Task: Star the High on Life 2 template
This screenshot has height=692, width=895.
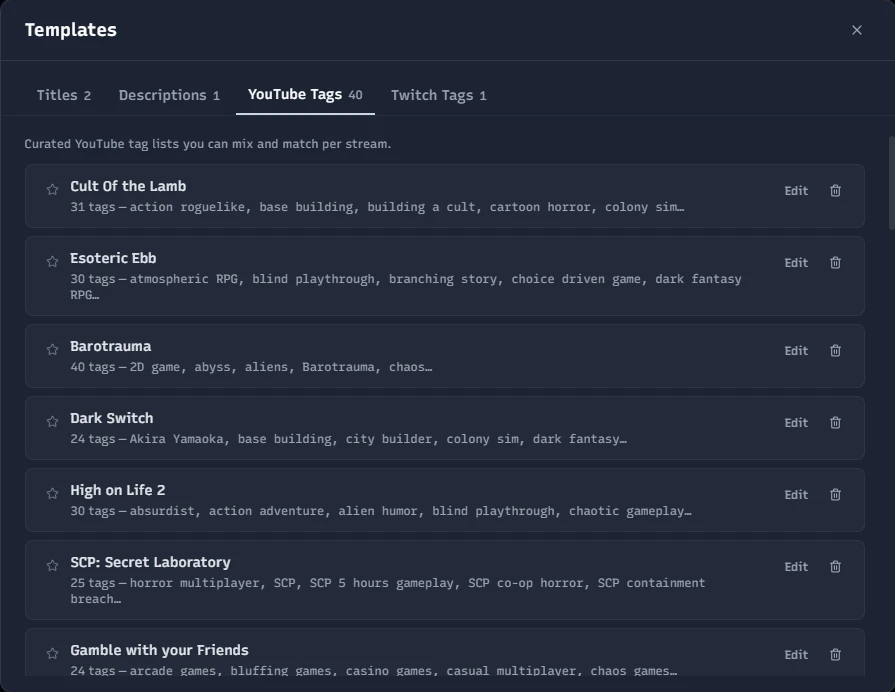Action: pyautogui.click(x=53, y=493)
